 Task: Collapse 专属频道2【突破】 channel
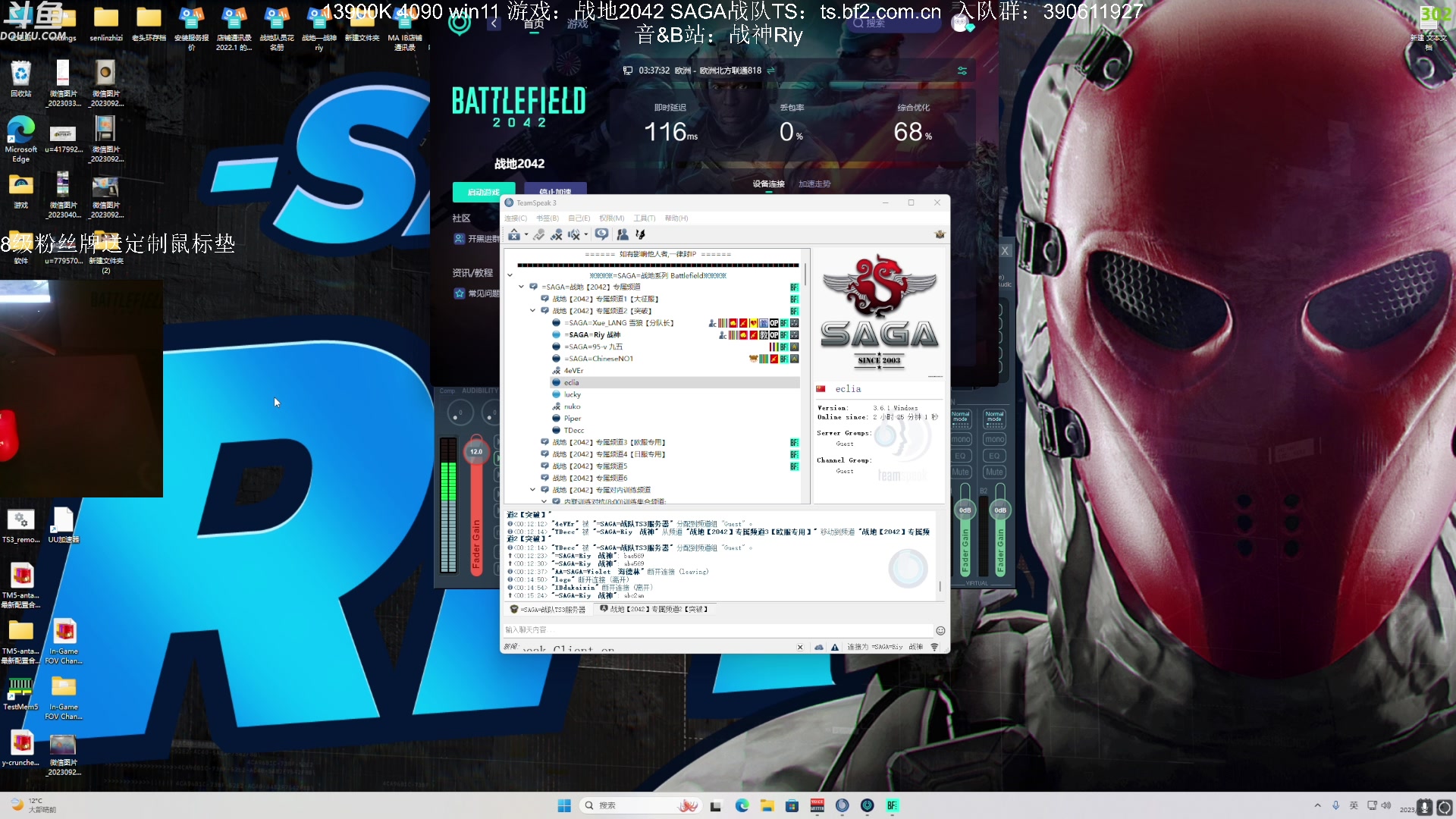tap(533, 311)
